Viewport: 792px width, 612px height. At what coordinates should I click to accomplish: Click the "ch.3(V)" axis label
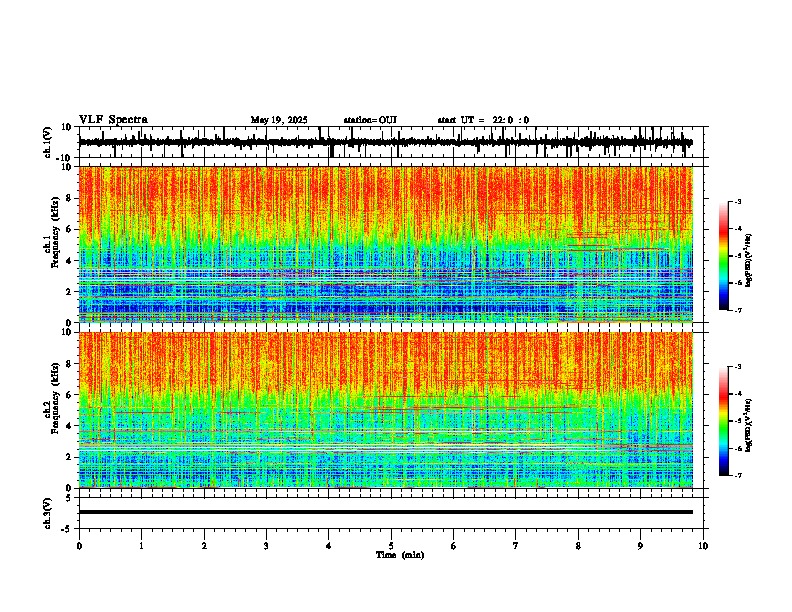48,513
